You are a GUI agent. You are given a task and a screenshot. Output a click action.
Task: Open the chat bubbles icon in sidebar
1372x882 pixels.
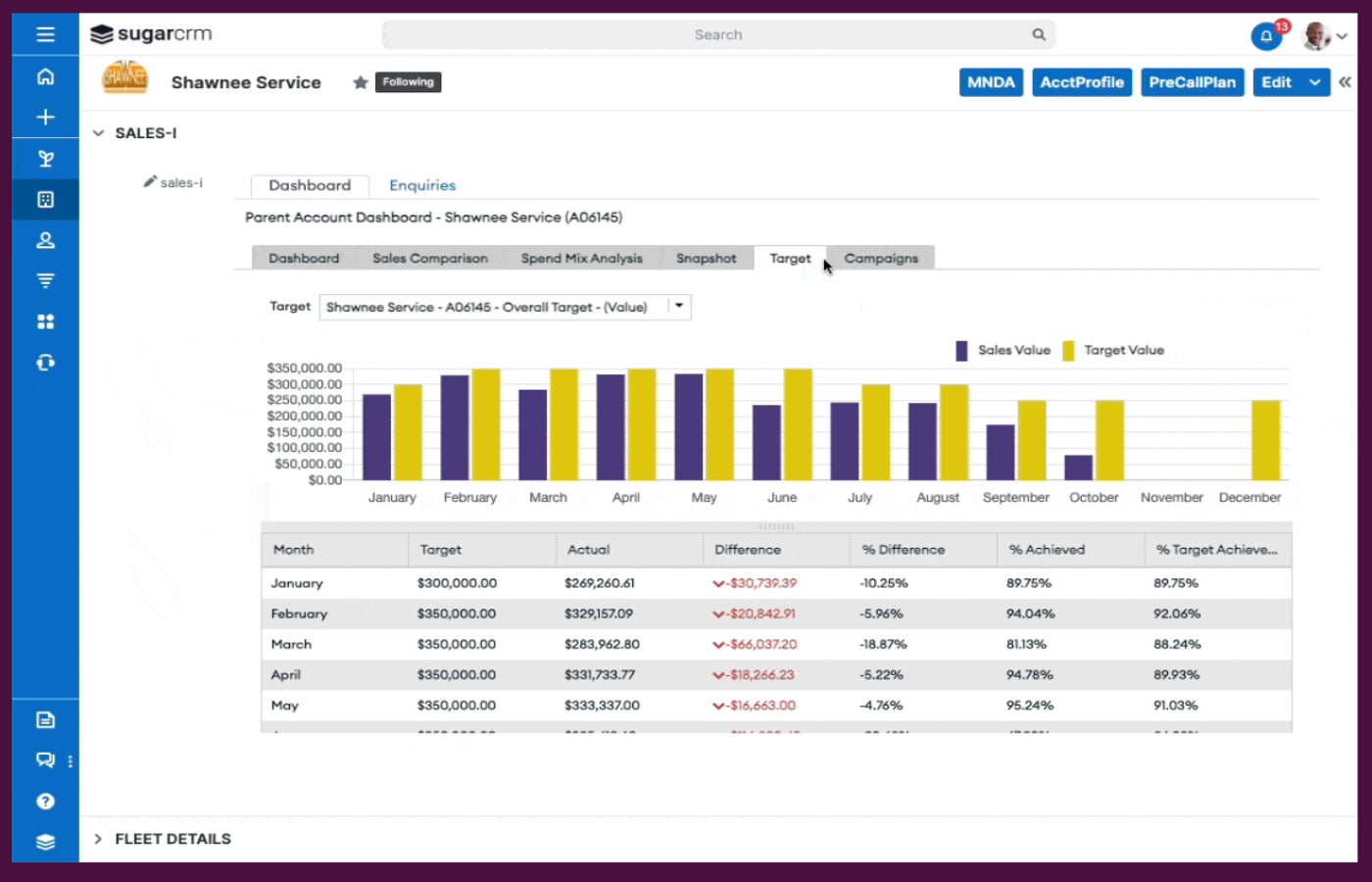[45, 760]
